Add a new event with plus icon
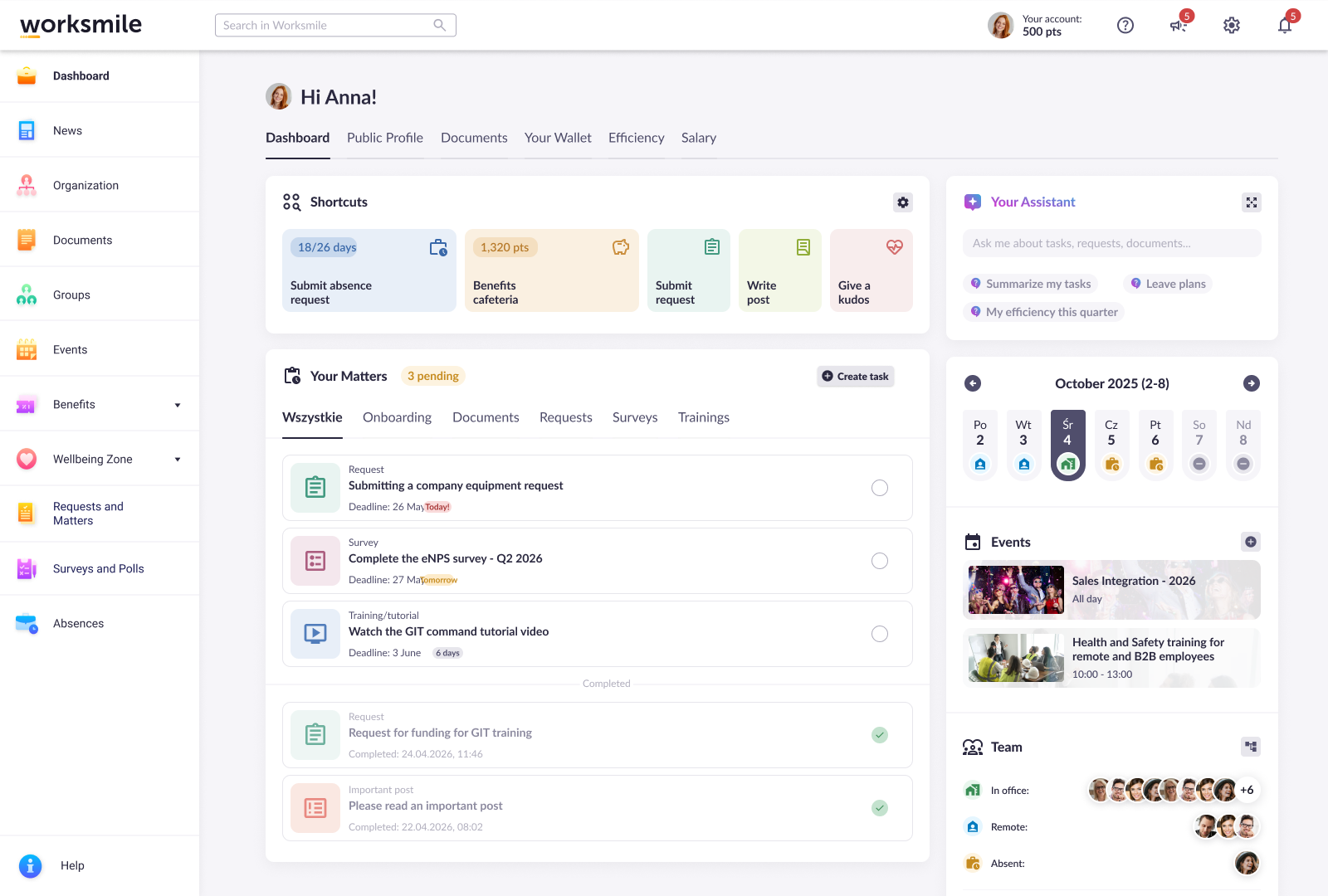1328x896 pixels. (x=1251, y=542)
